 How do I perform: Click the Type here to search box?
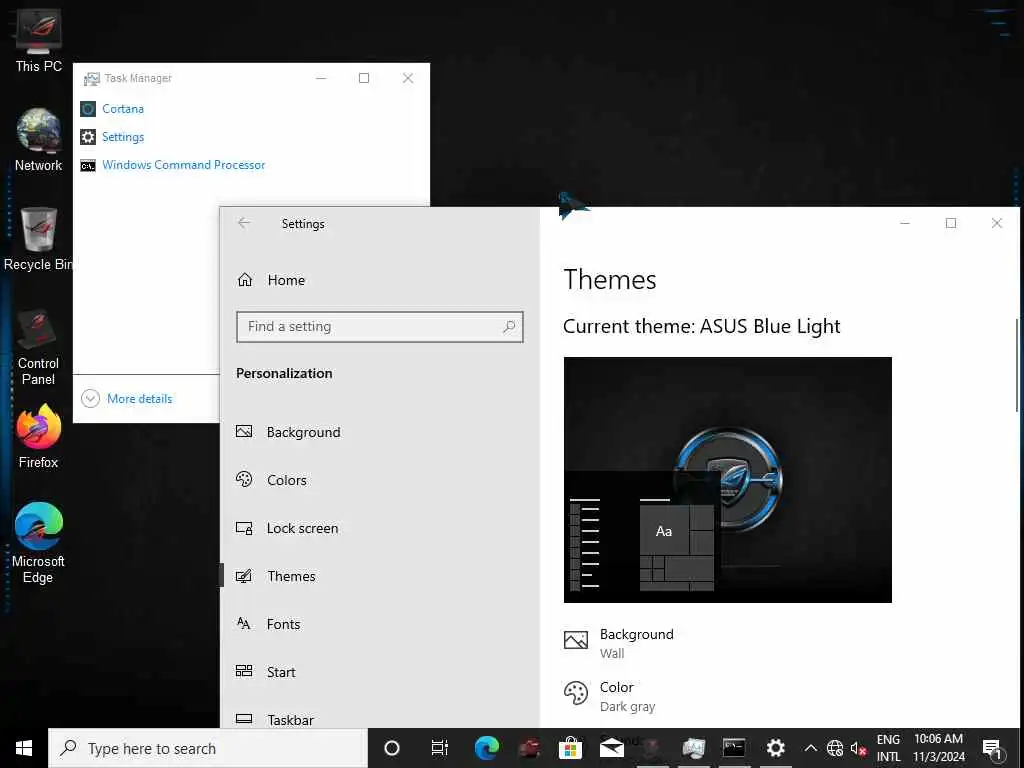[x=208, y=748]
